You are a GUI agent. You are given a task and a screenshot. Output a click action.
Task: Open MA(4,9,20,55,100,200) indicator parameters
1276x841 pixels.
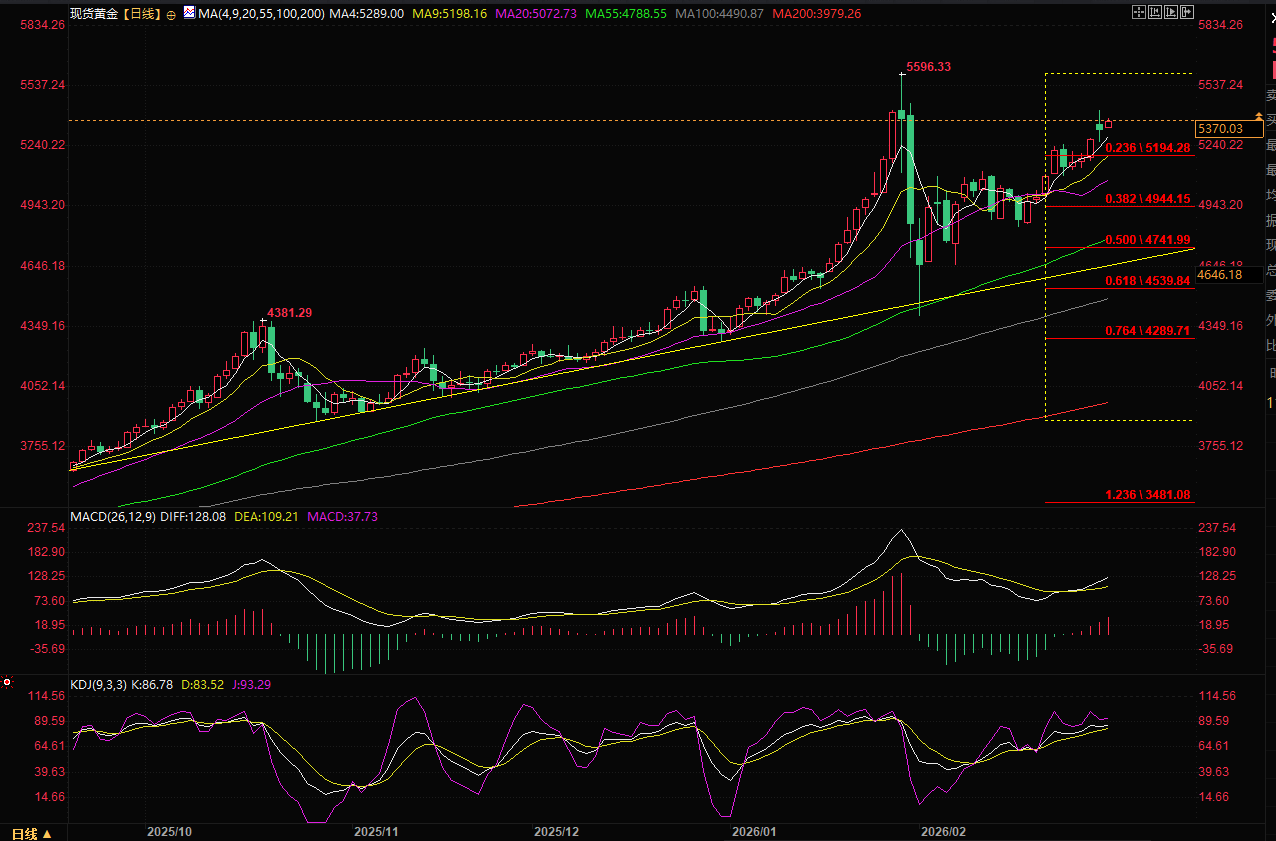point(262,14)
